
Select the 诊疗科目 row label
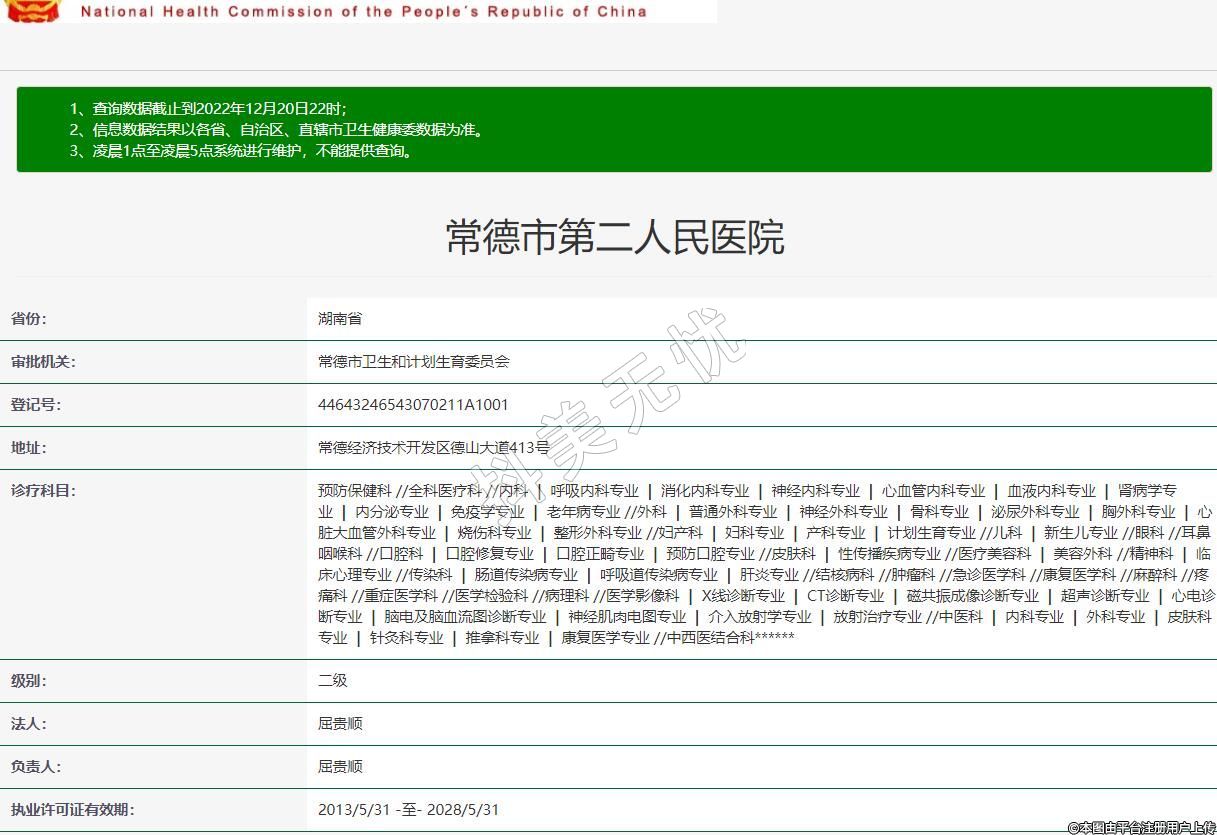tap(43, 491)
